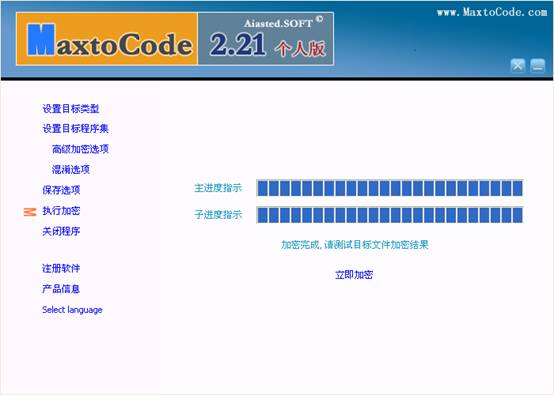
Task: Click the 子进度指示 label
Action: pos(218,214)
